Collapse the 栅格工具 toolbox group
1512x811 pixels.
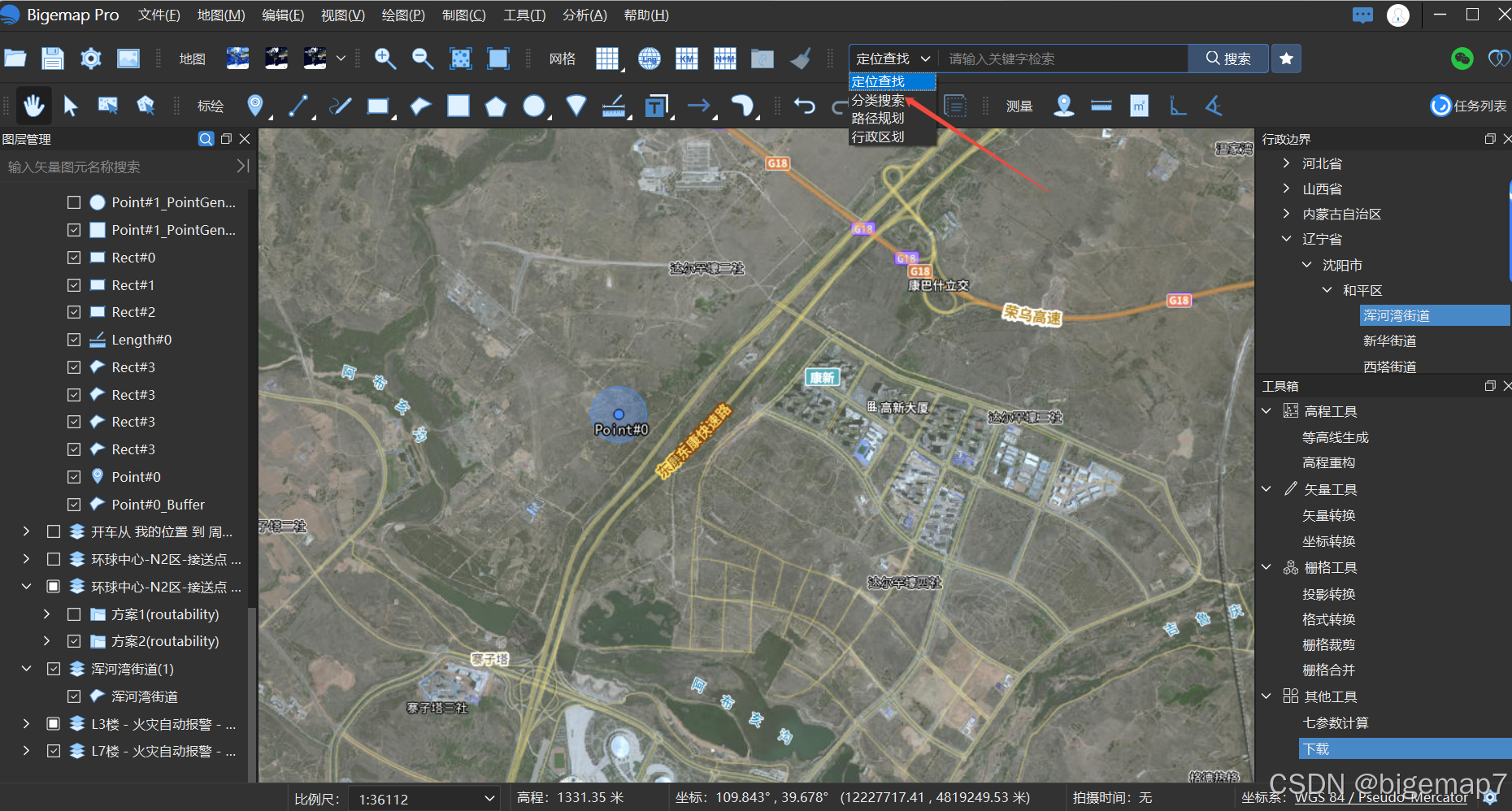1267,567
